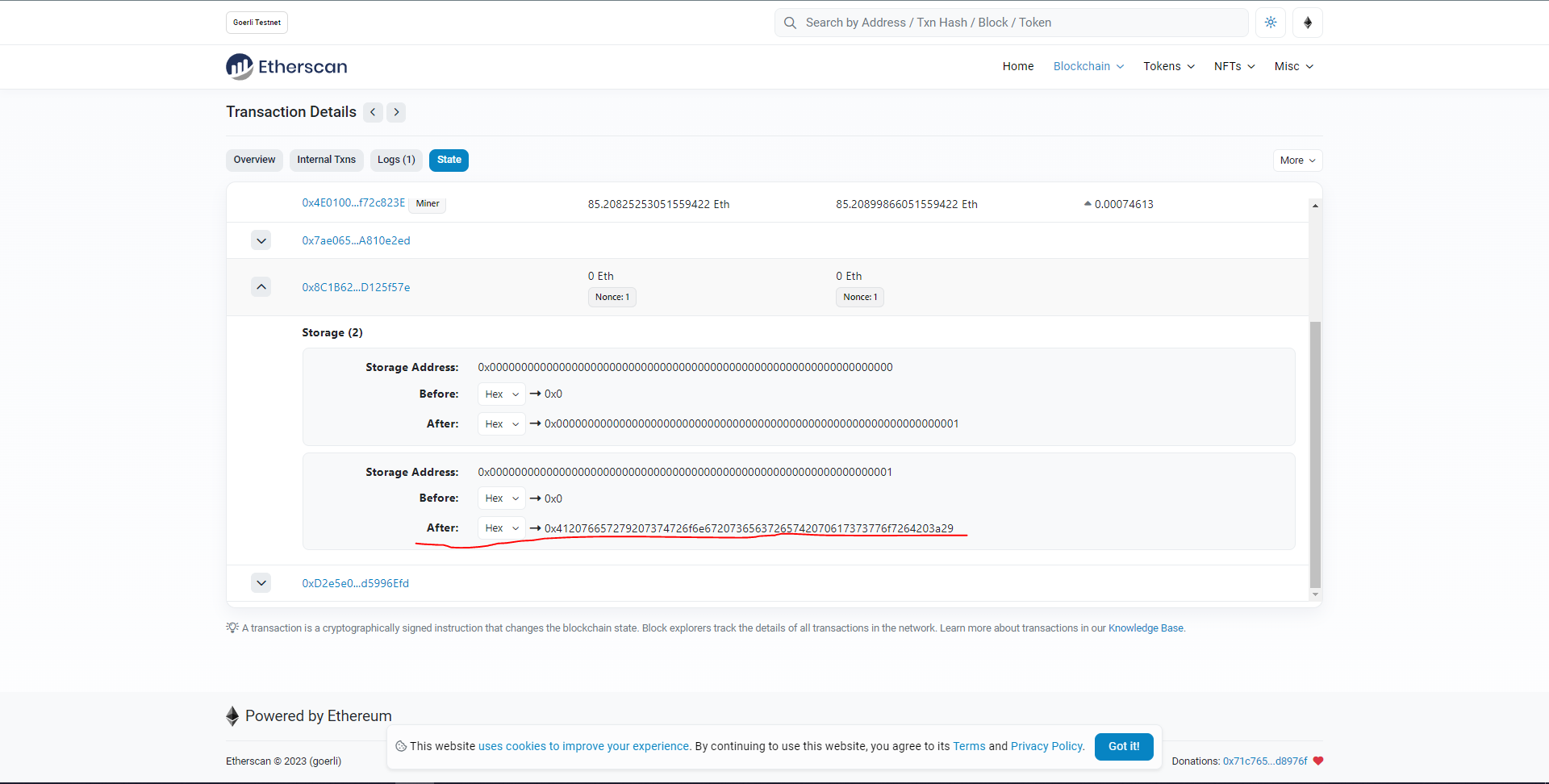The height and width of the screenshot is (784, 1549).
Task: Collapse the 0x8C1B62...D125f57e row
Action: coord(261,287)
